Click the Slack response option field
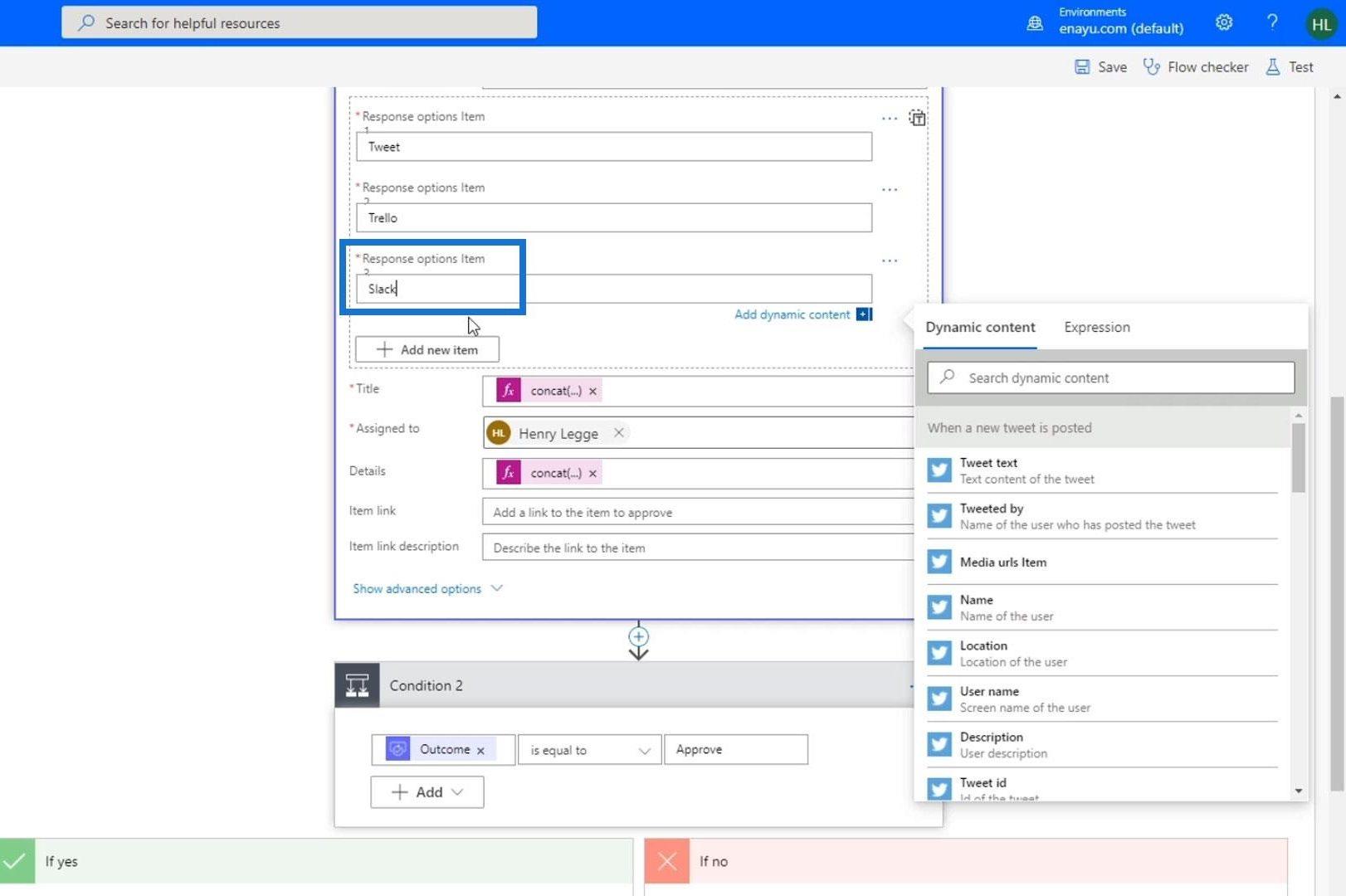Image resolution: width=1346 pixels, height=896 pixels. 613,289
